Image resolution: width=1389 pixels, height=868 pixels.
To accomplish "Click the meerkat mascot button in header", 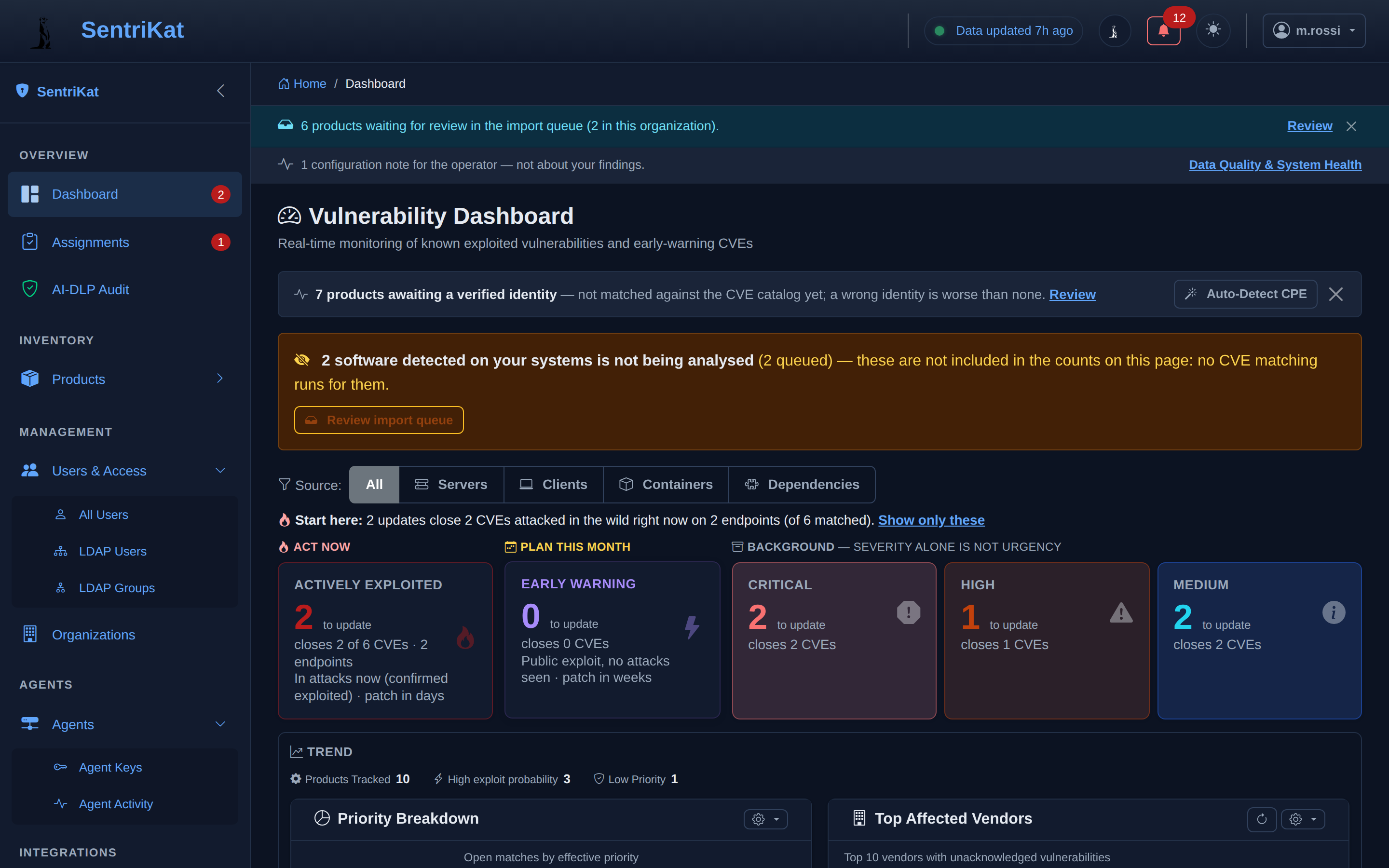I will [x=1114, y=30].
